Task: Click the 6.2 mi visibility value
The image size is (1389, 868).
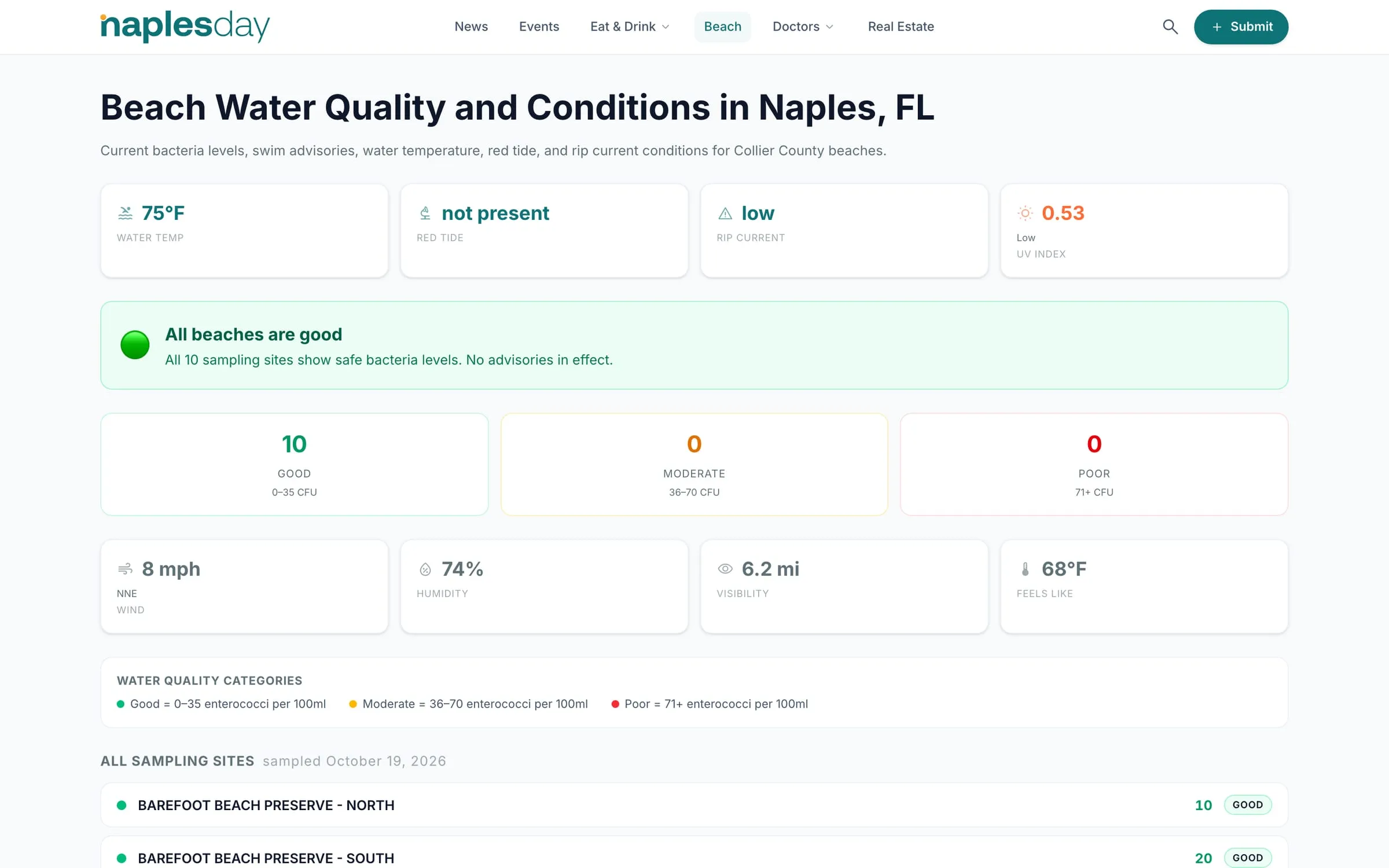Action: tap(770, 569)
